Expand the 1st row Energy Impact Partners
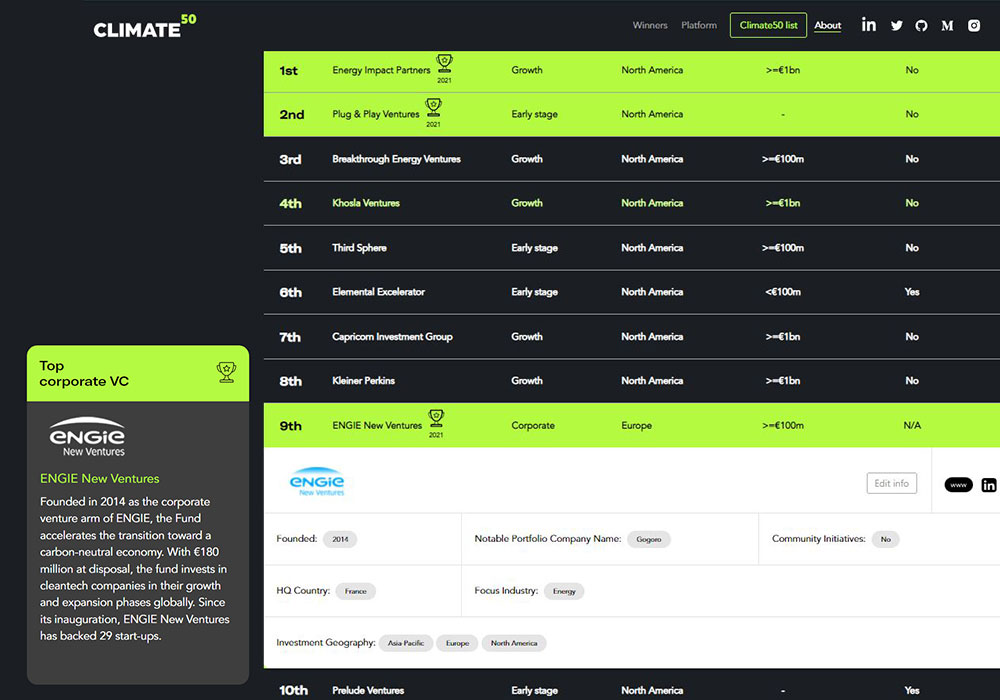Screen dimensions: 1000x700 coord(631,71)
